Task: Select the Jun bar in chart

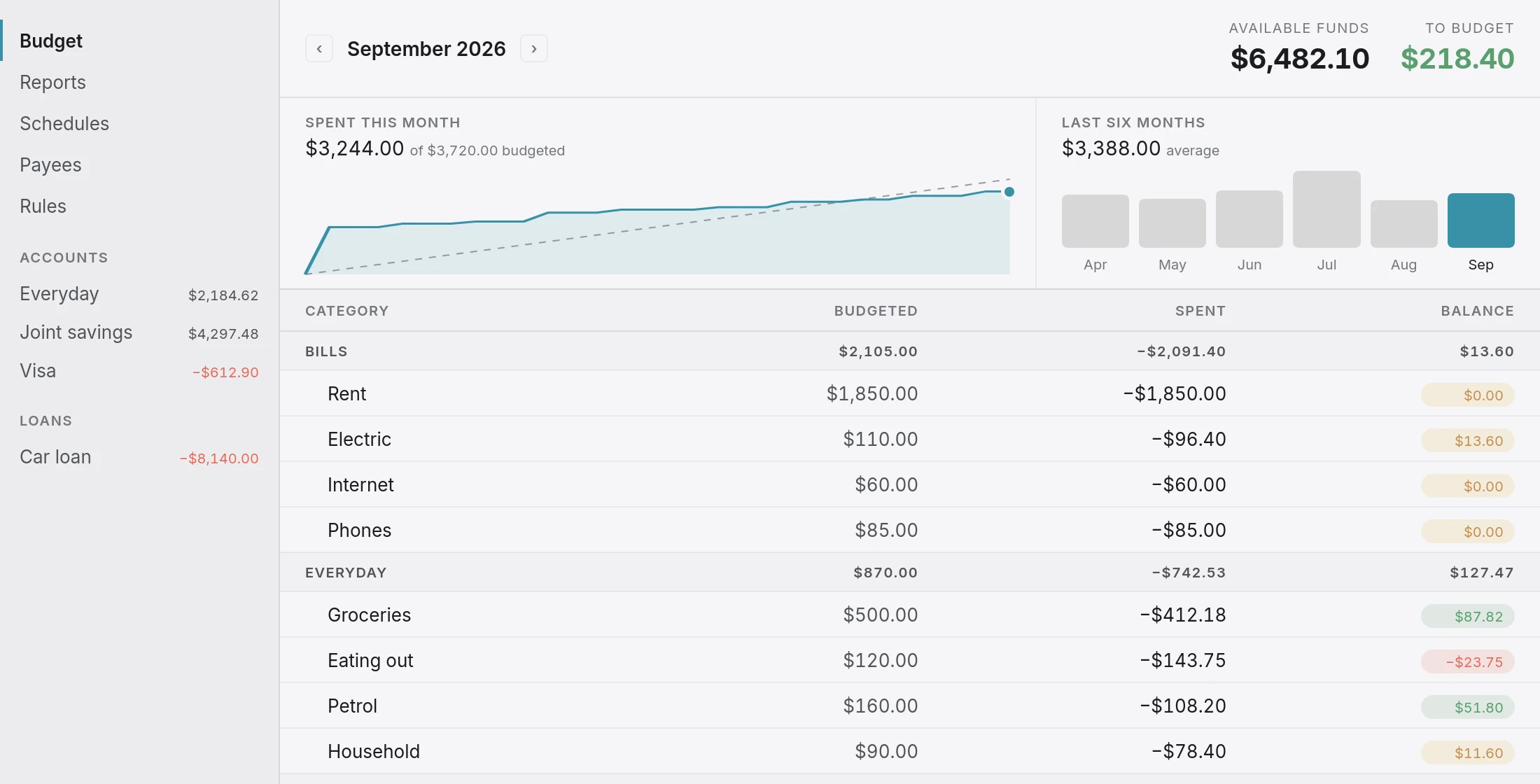Action: click(1249, 218)
